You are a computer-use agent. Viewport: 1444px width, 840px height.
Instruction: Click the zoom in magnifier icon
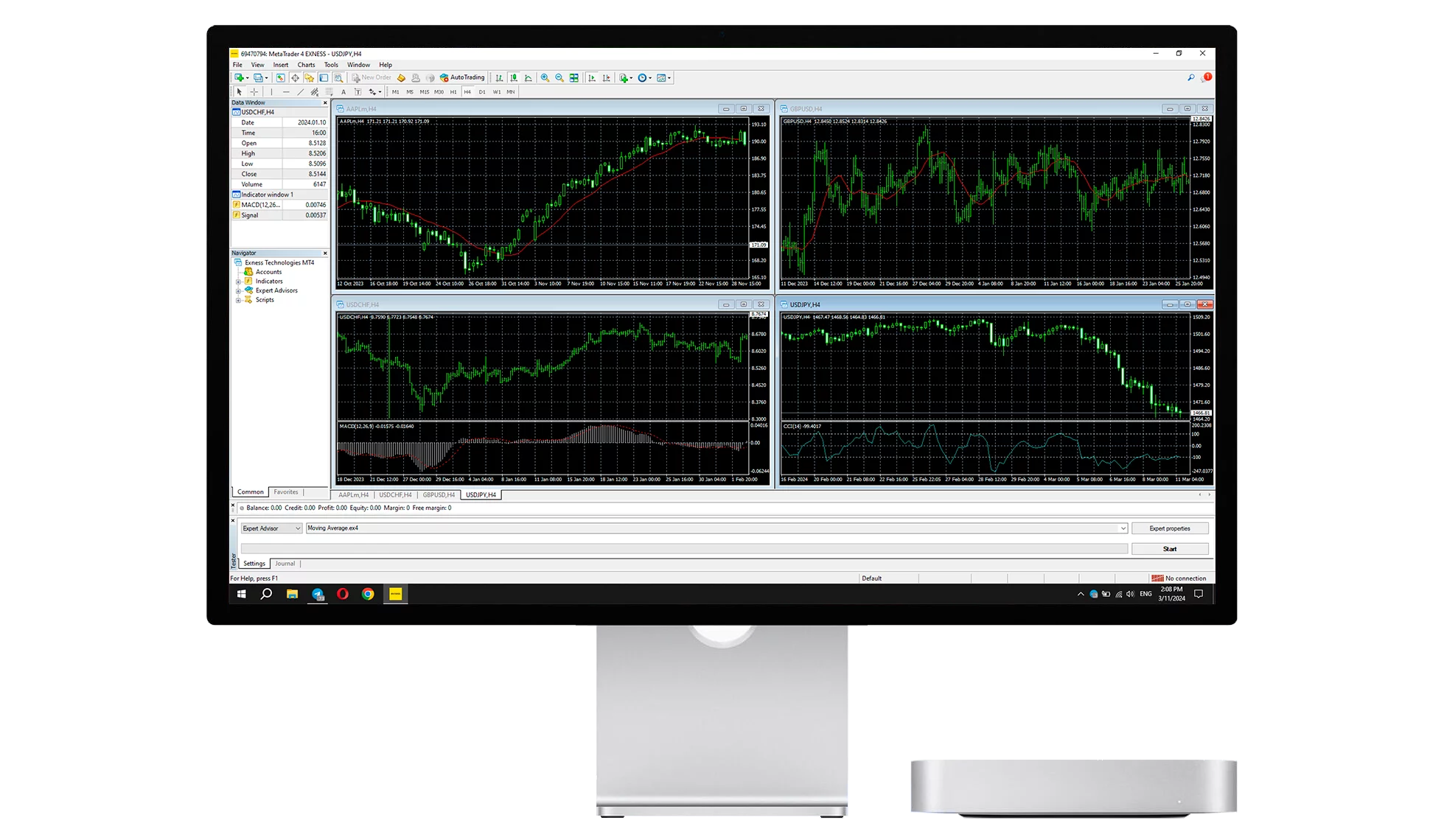pyautogui.click(x=545, y=77)
